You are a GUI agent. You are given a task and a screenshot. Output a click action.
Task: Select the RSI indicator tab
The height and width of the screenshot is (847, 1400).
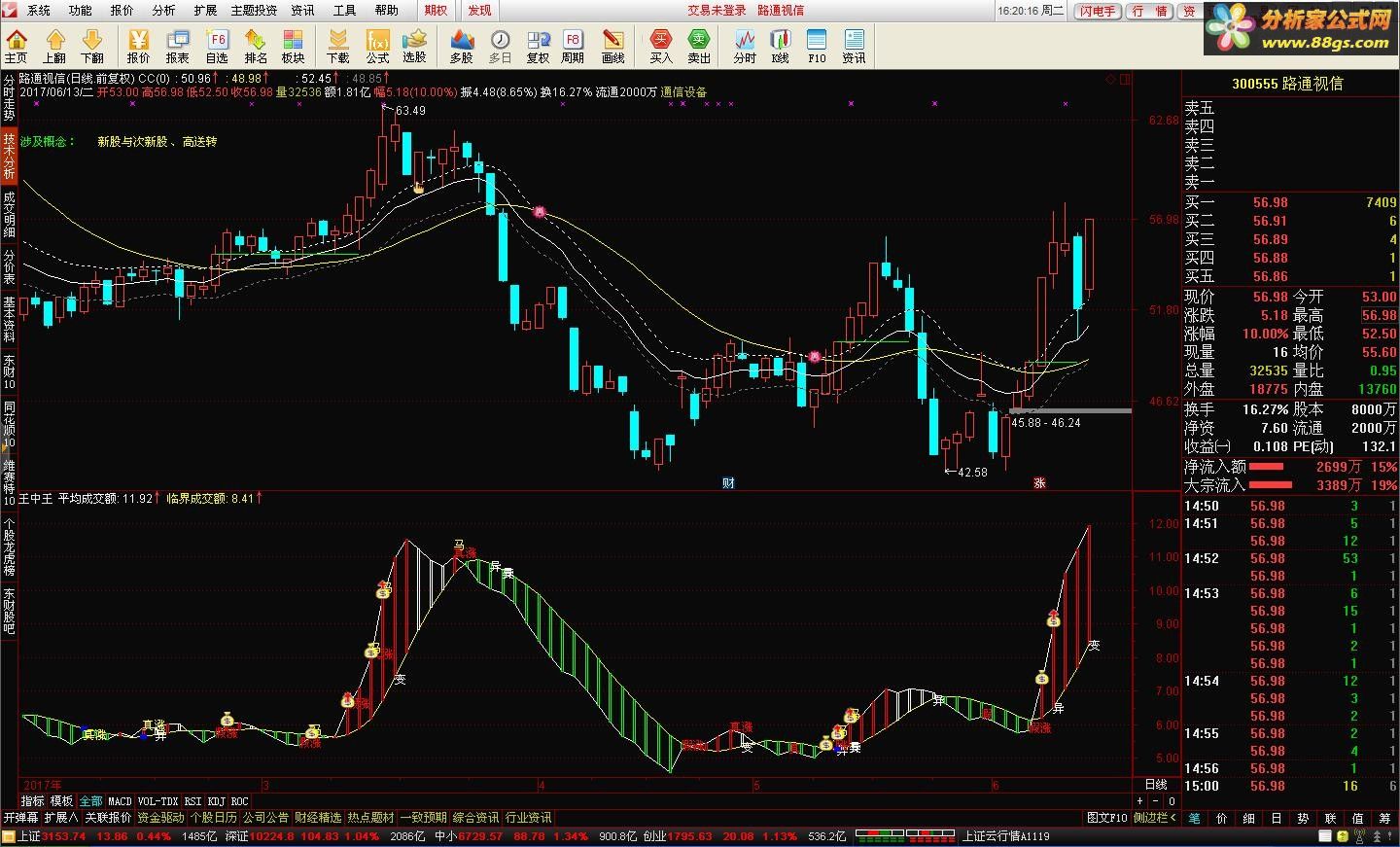192,801
